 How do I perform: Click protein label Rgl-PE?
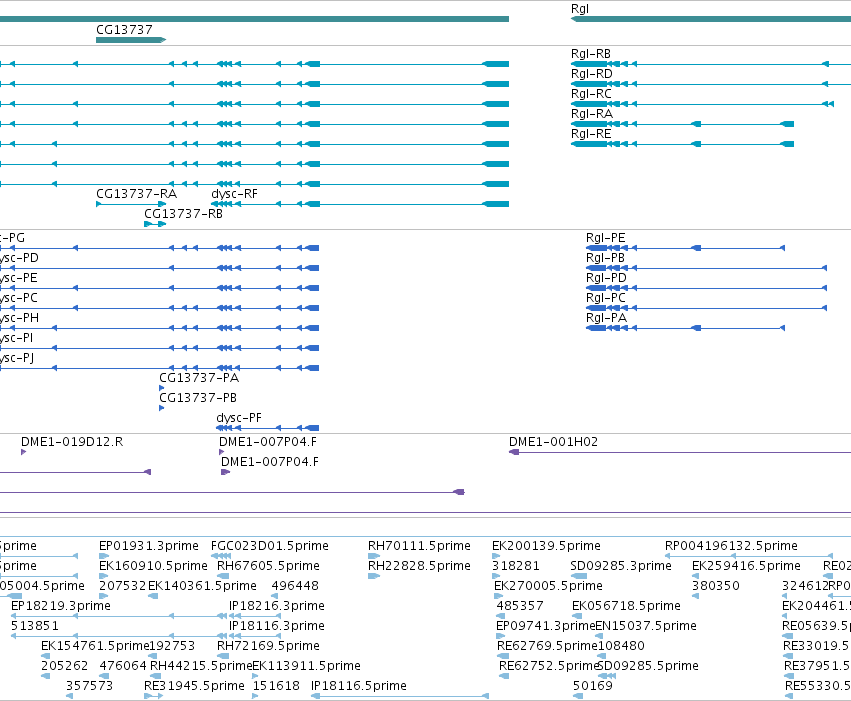click(x=606, y=238)
